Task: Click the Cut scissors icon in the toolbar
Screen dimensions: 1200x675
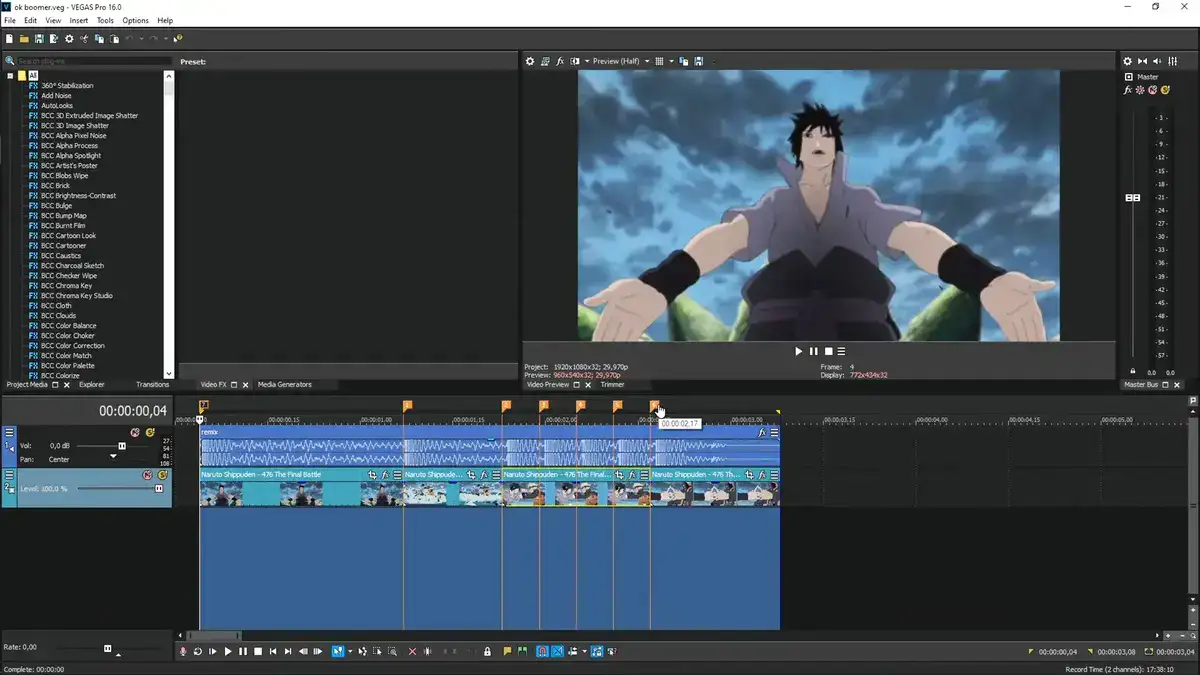Action: [84, 39]
